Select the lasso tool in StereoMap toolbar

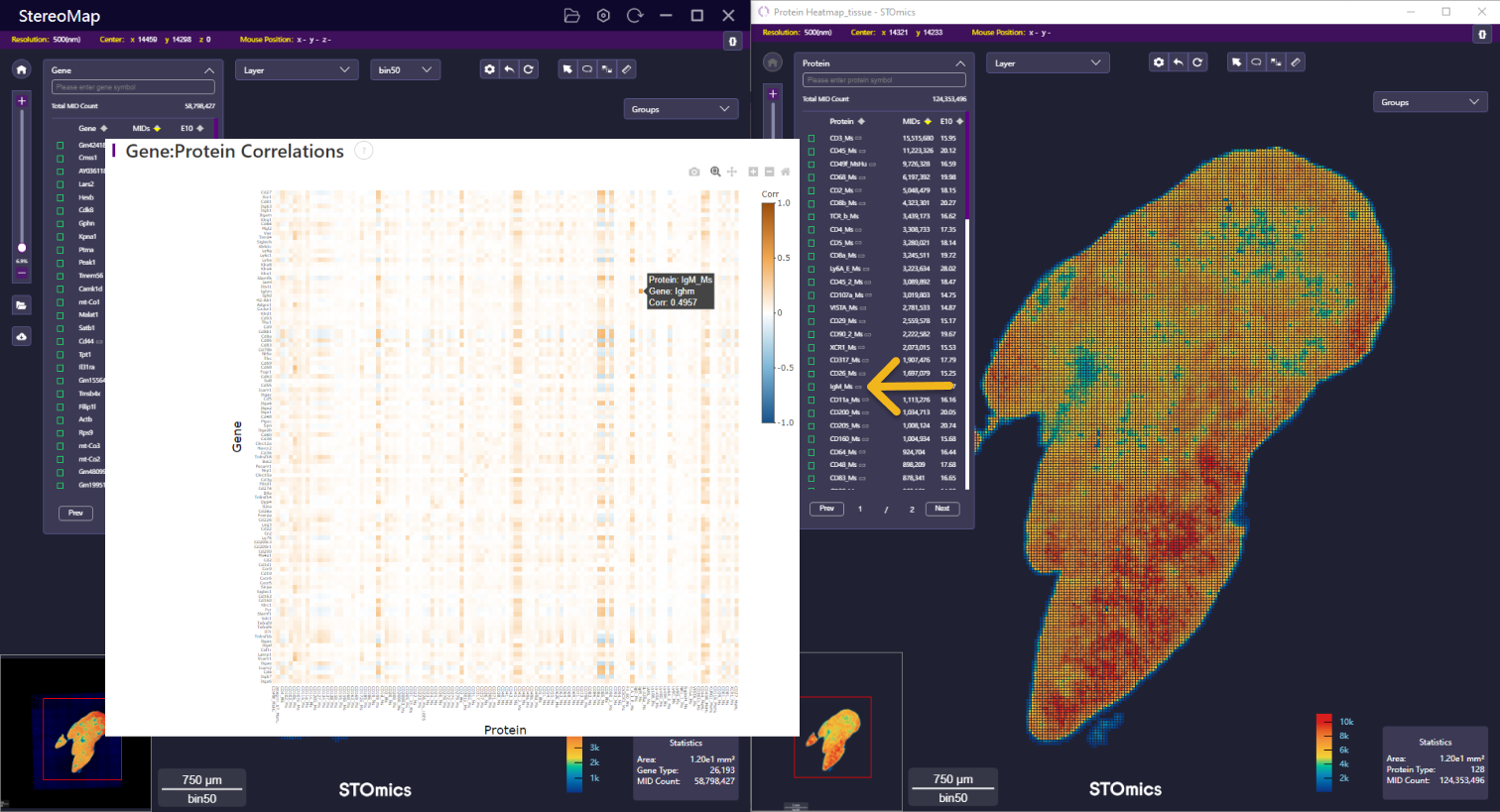pos(587,69)
